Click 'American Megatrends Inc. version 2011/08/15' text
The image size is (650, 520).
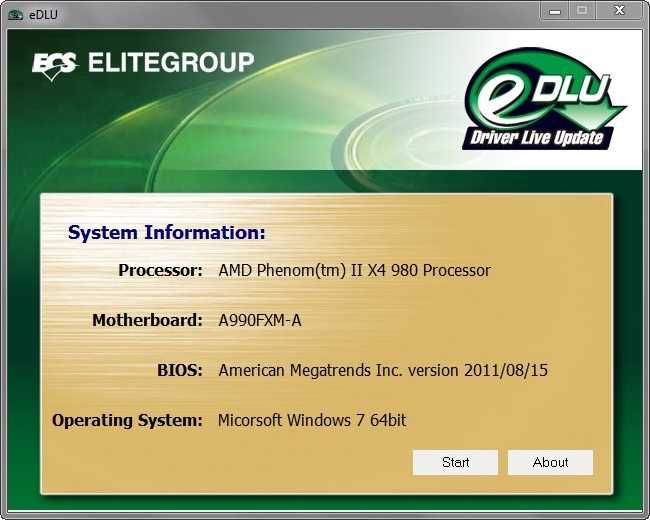(383, 370)
